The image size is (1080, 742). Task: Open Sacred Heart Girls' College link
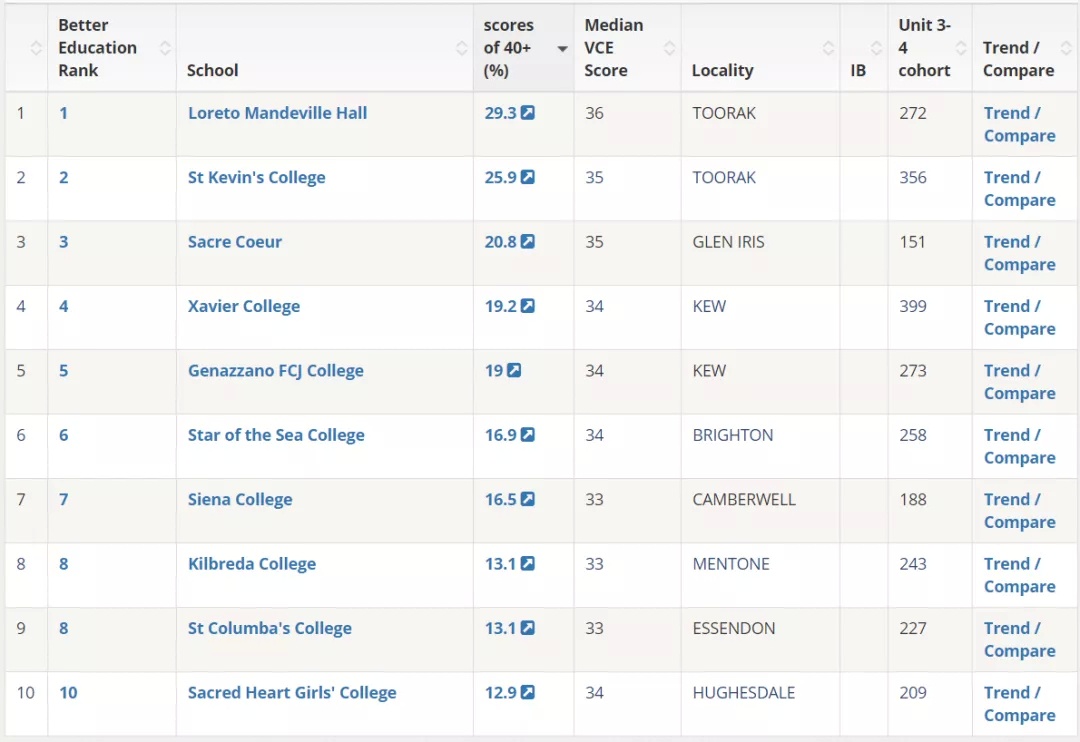[x=292, y=693]
